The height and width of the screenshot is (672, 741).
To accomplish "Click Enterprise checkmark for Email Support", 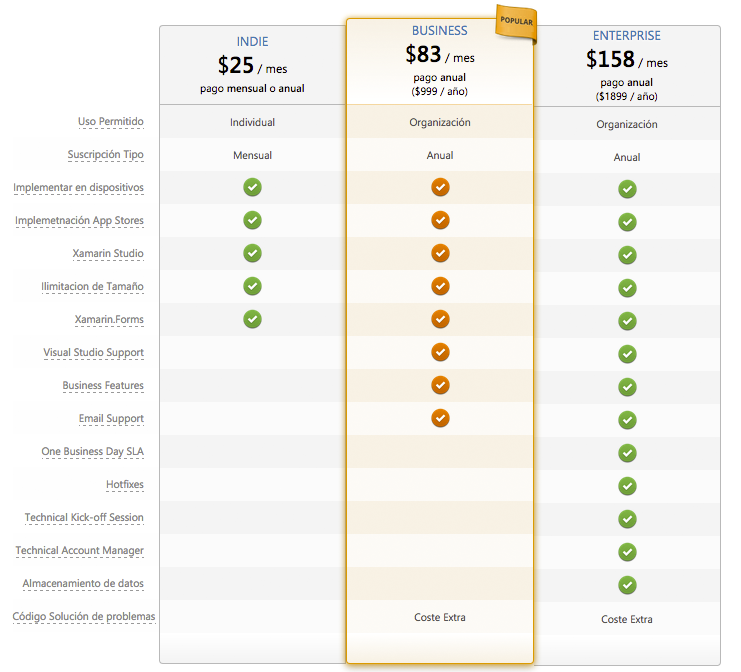I will [x=627, y=420].
